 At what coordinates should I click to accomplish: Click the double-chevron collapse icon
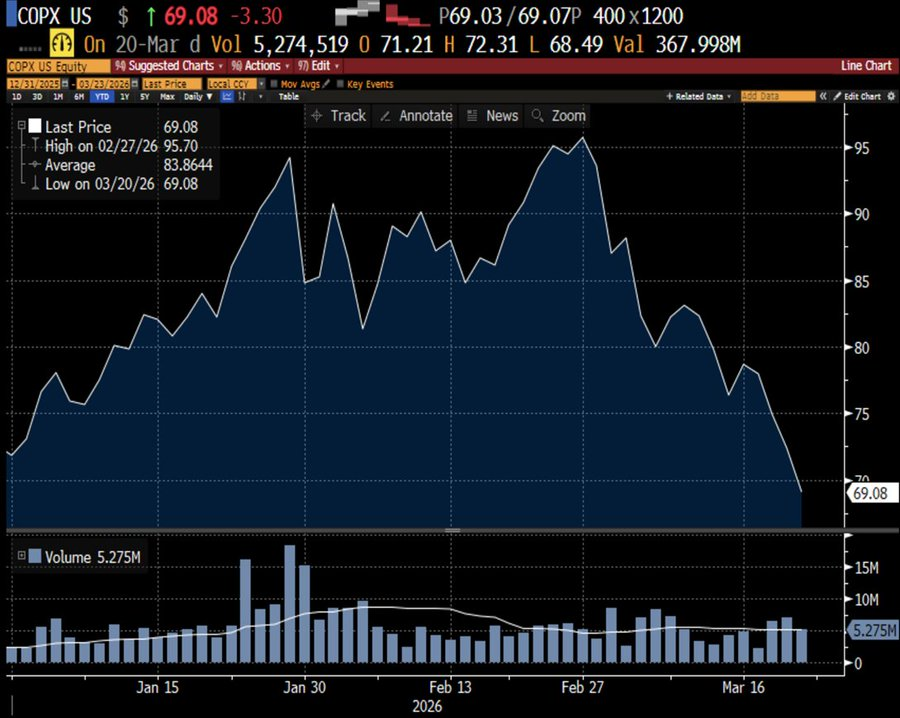coord(823,96)
